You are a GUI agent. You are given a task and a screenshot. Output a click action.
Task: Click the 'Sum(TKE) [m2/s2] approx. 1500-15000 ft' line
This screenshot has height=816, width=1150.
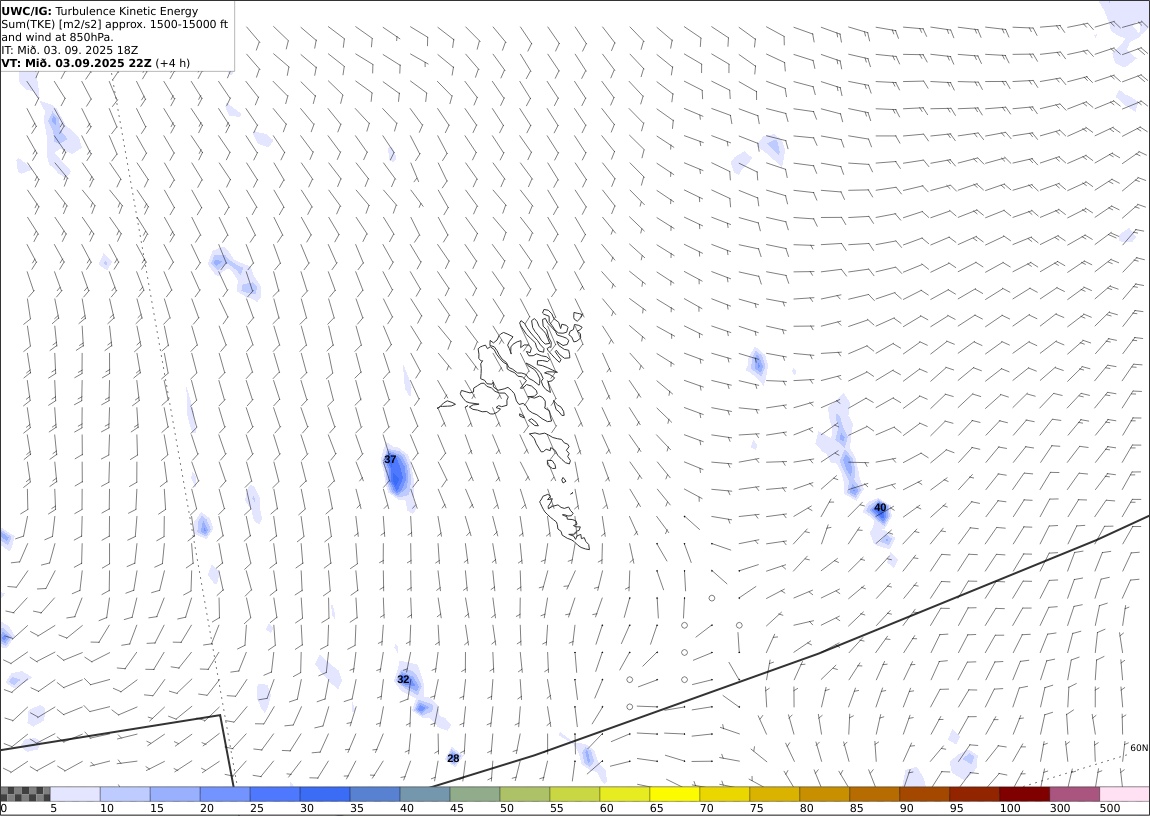click(114, 24)
